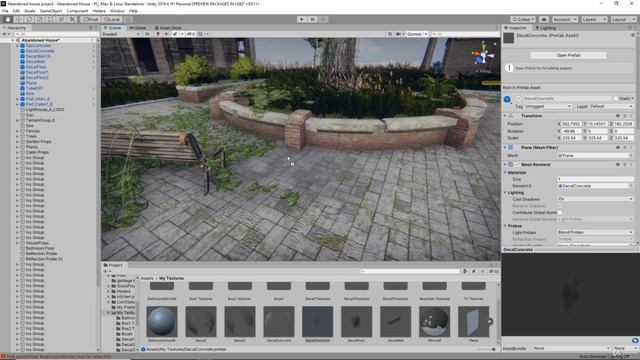Click the Element 0 material object picker

tap(631, 186)
